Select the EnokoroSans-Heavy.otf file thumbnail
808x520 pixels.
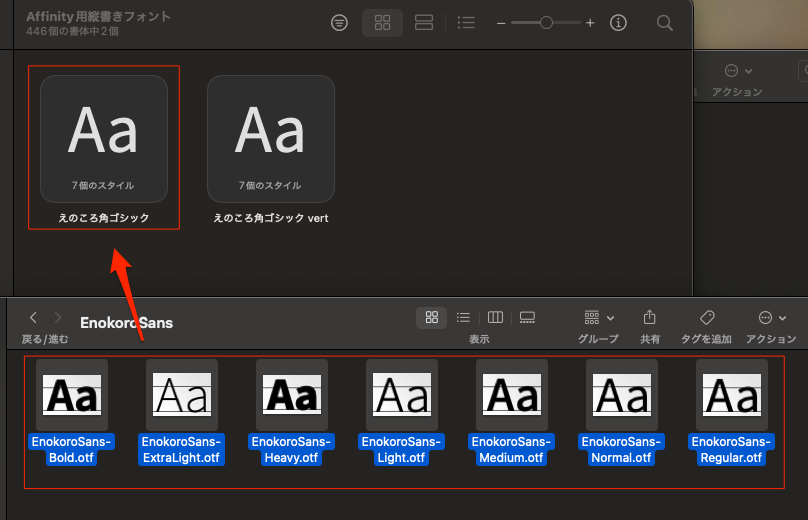(292, 395)
